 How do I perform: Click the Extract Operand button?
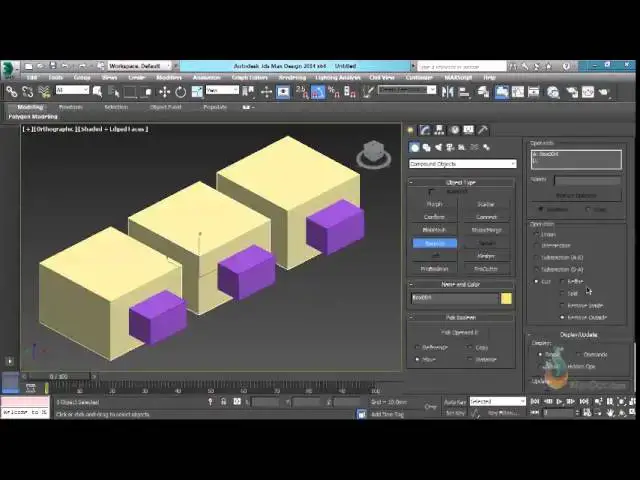pyautogui.click(x=576, y=196)
